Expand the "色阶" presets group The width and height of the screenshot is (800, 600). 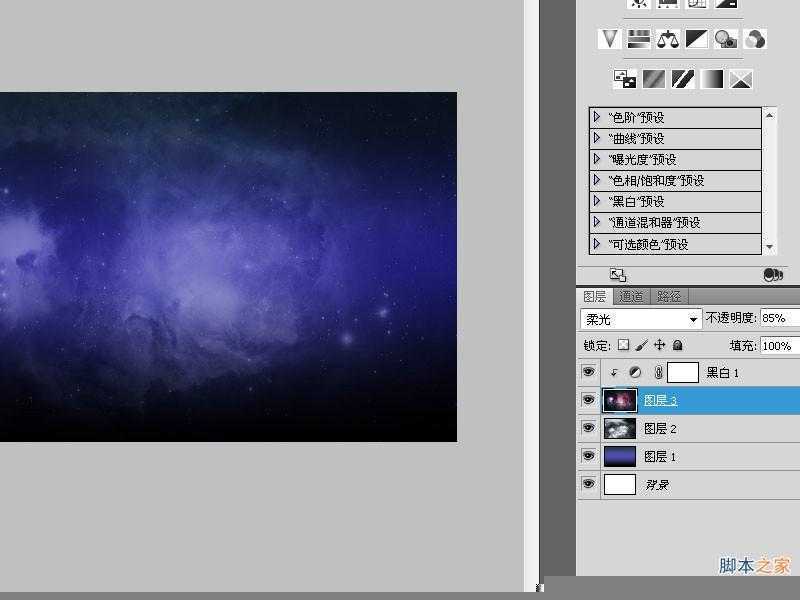point(596,117)
